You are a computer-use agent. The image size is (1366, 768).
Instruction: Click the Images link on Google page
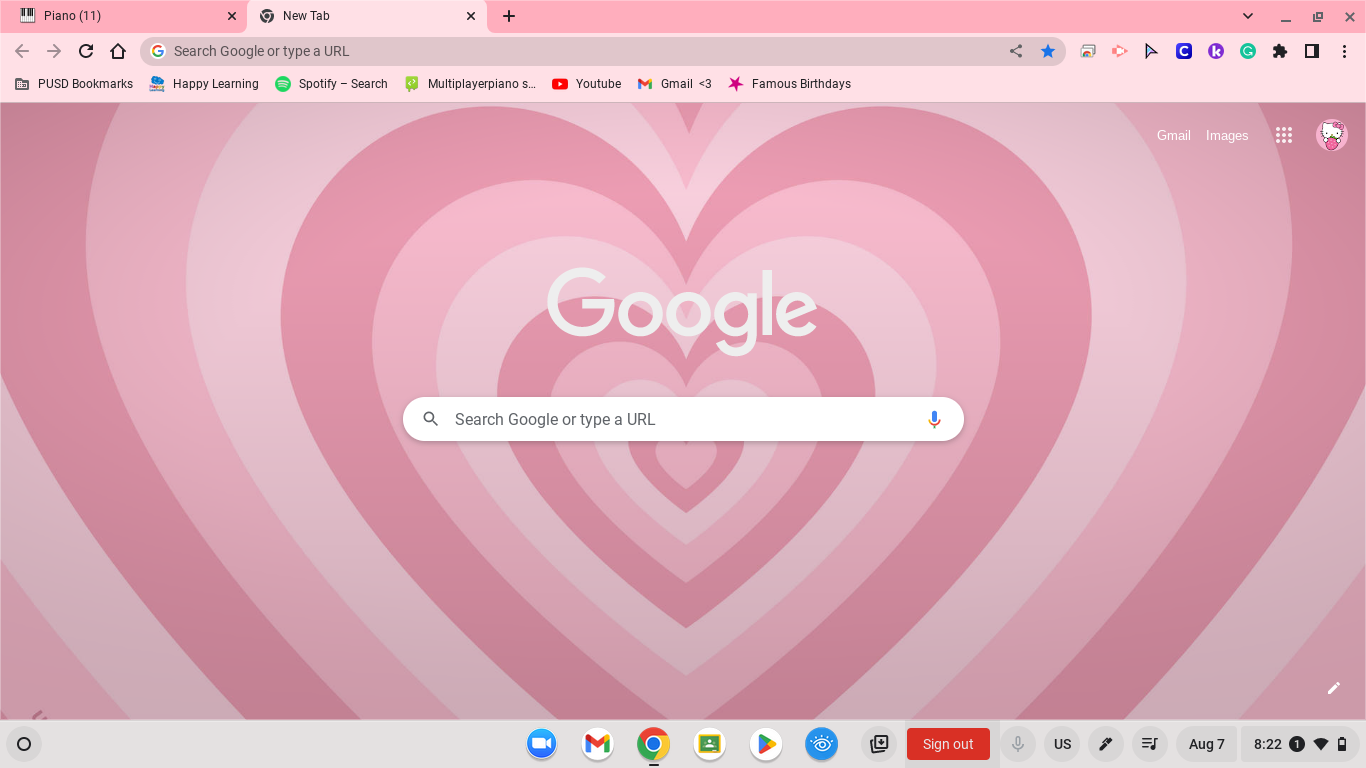[1227, 135]
